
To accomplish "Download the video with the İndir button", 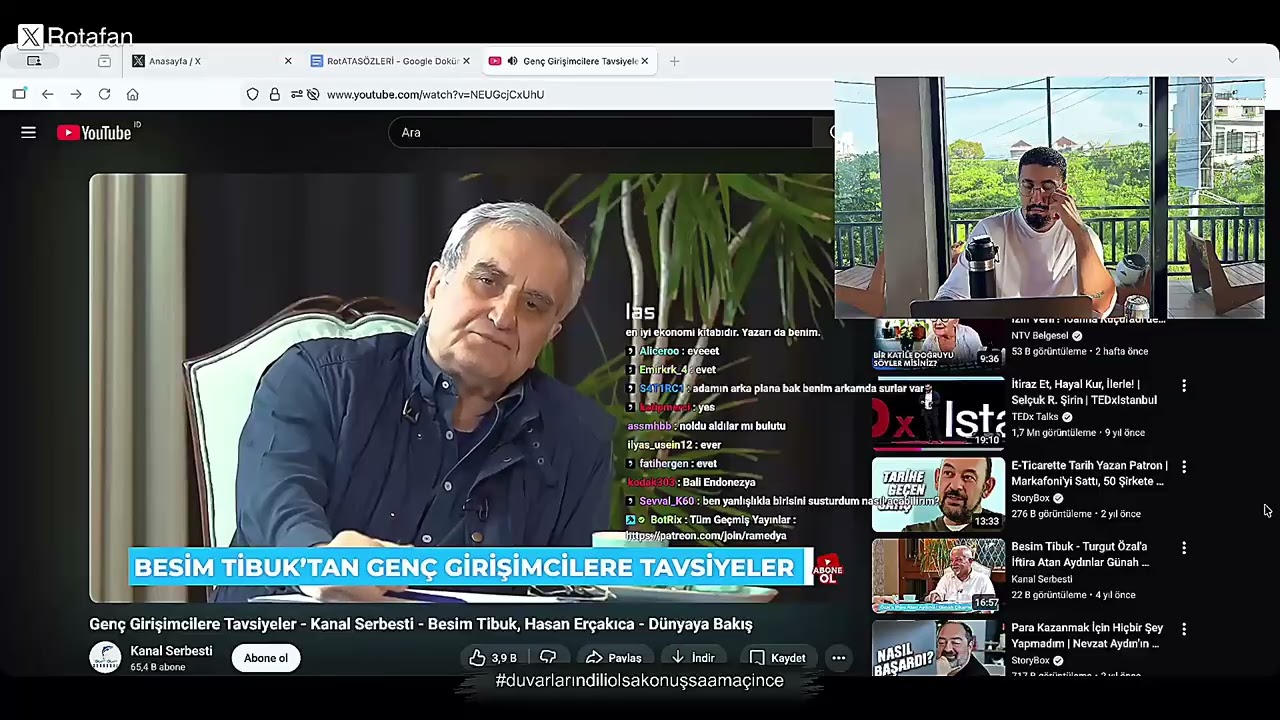I will tap(692, 657).
